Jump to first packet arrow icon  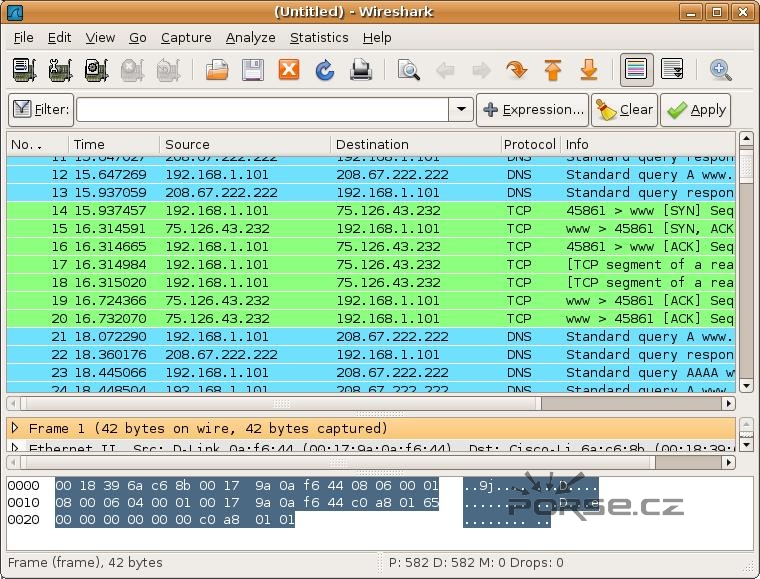click(x=553, y=70)
